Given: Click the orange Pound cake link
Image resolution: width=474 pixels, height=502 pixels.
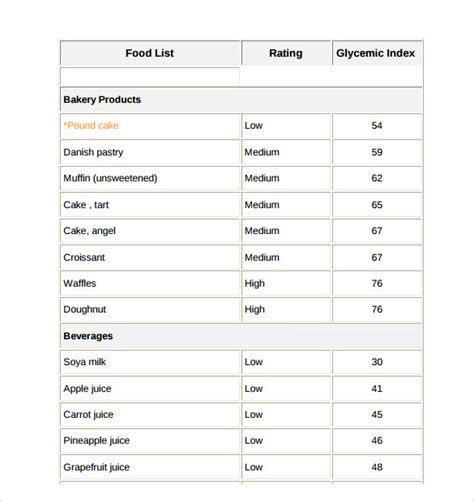Looking at the screenshot, I should pos(91,126).
